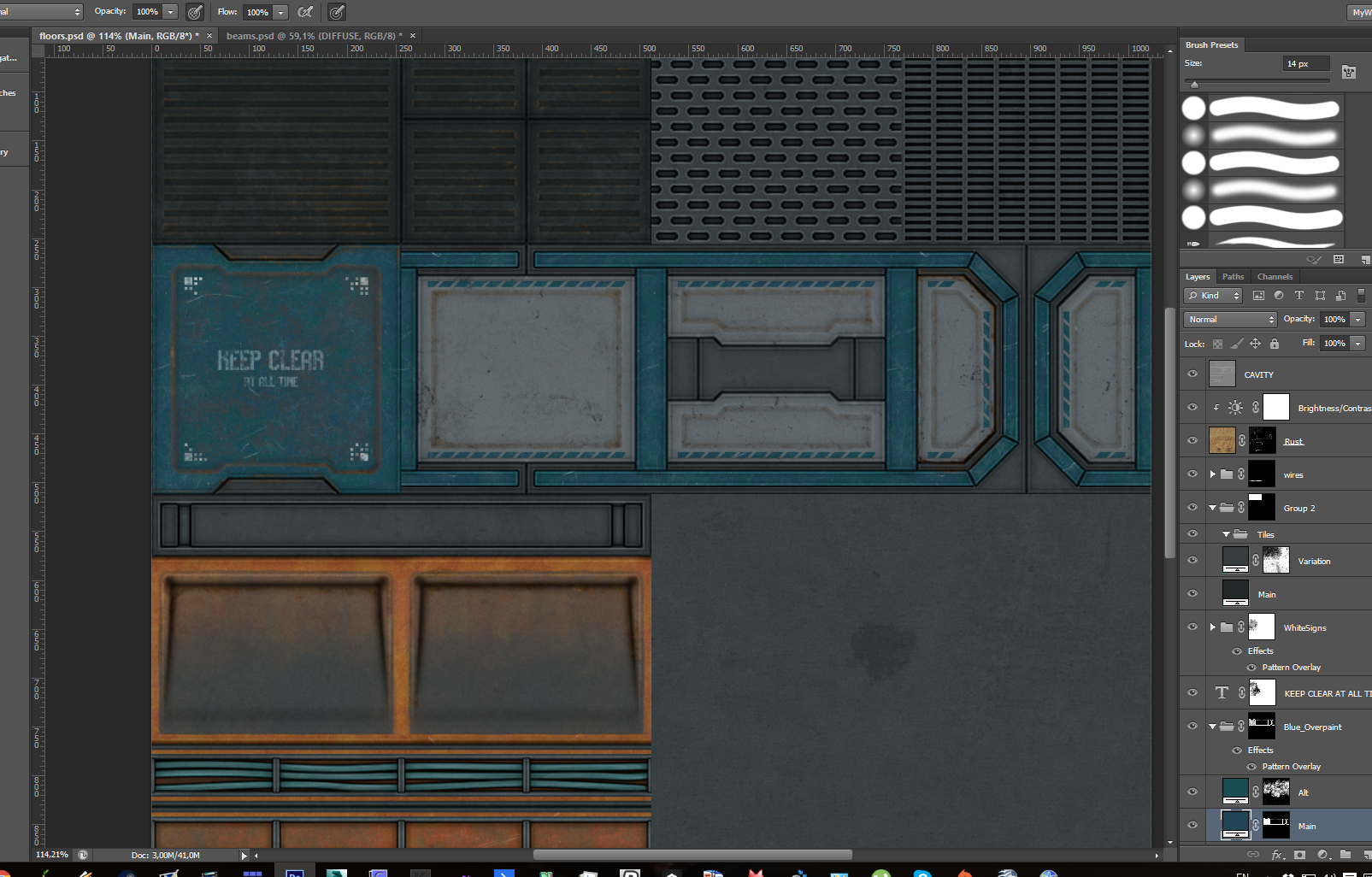Toggle pressure for opacity icon in options bar
Screen dimensions: 1372x877
[195, 12]
